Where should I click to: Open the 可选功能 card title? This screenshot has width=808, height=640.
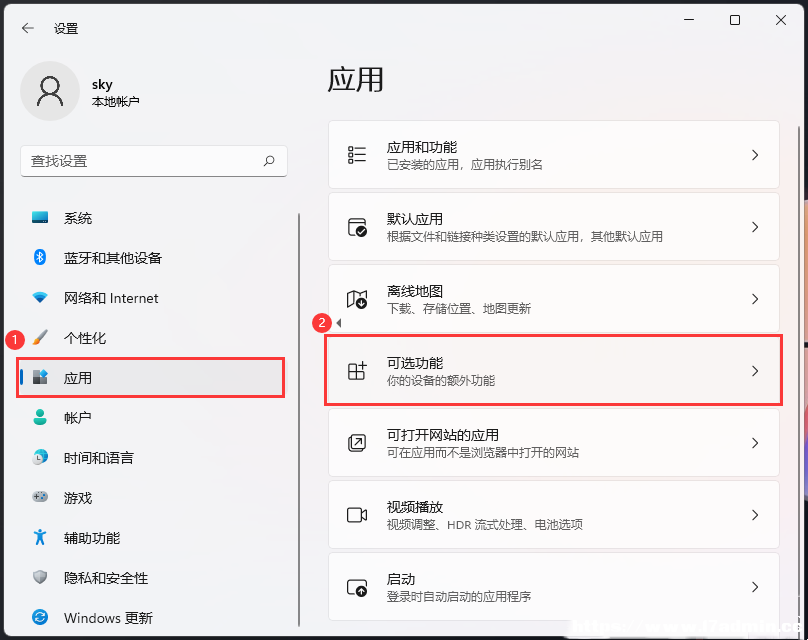[x=415, y=363]
